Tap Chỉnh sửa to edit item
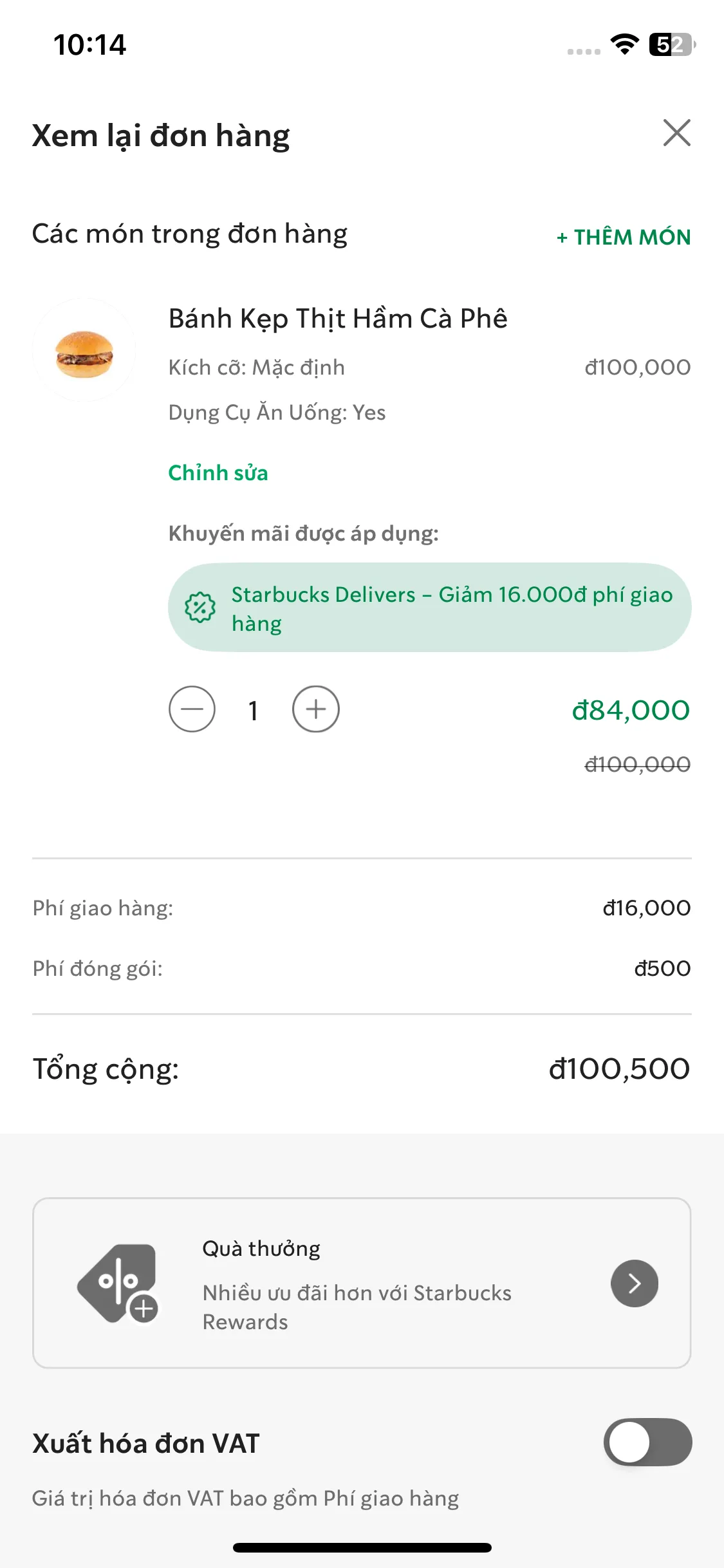 (218, 472)
